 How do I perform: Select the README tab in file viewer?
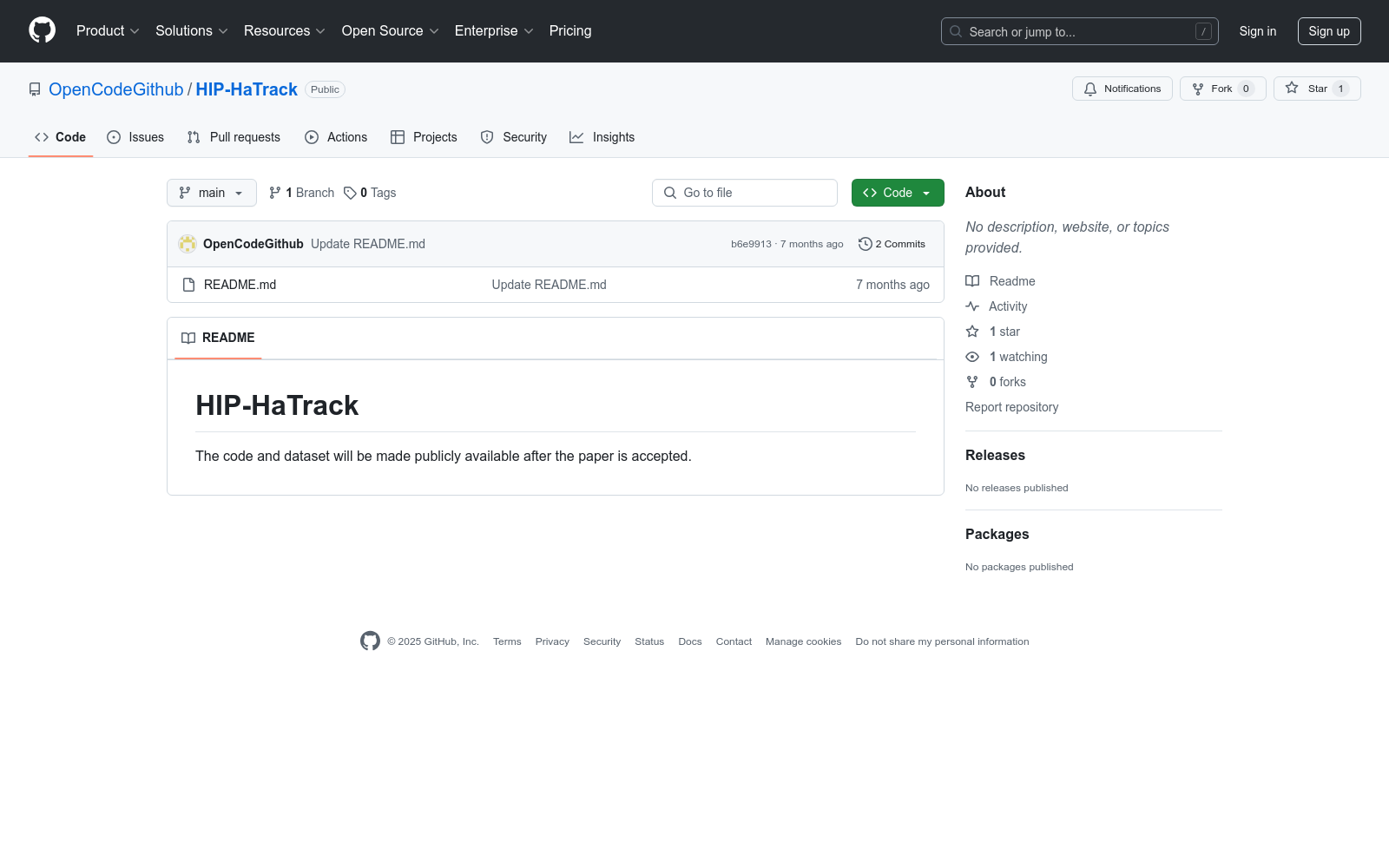(218, 338)
